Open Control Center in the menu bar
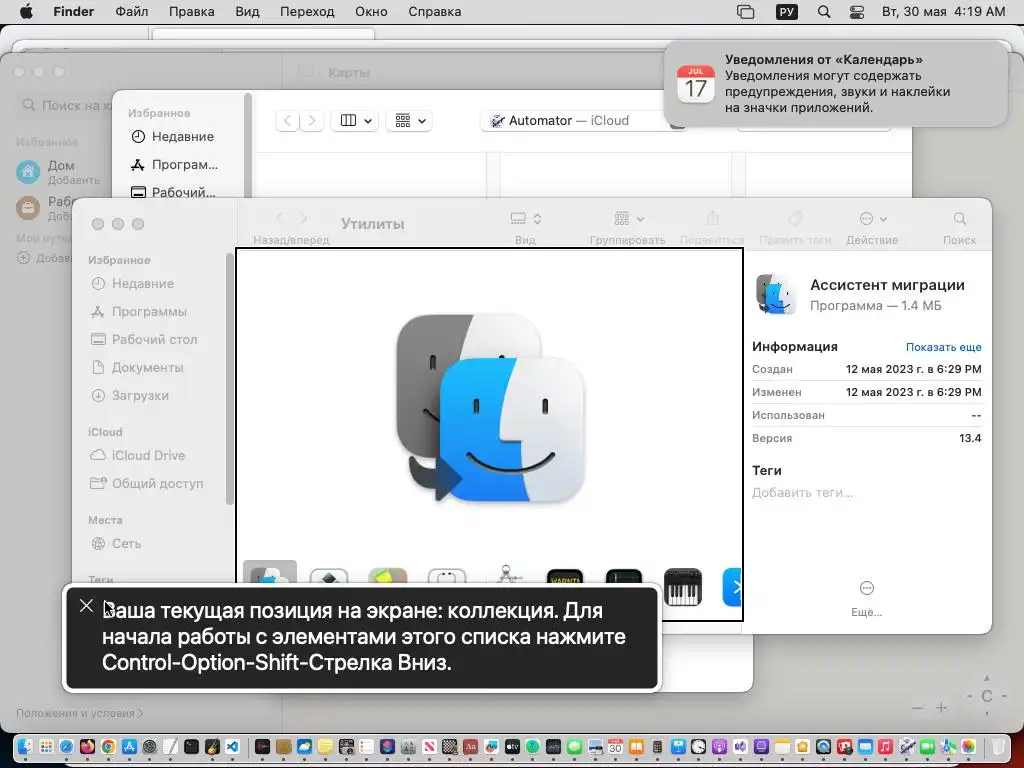This screenshot has height=768, width=1024. click(857, 12)
